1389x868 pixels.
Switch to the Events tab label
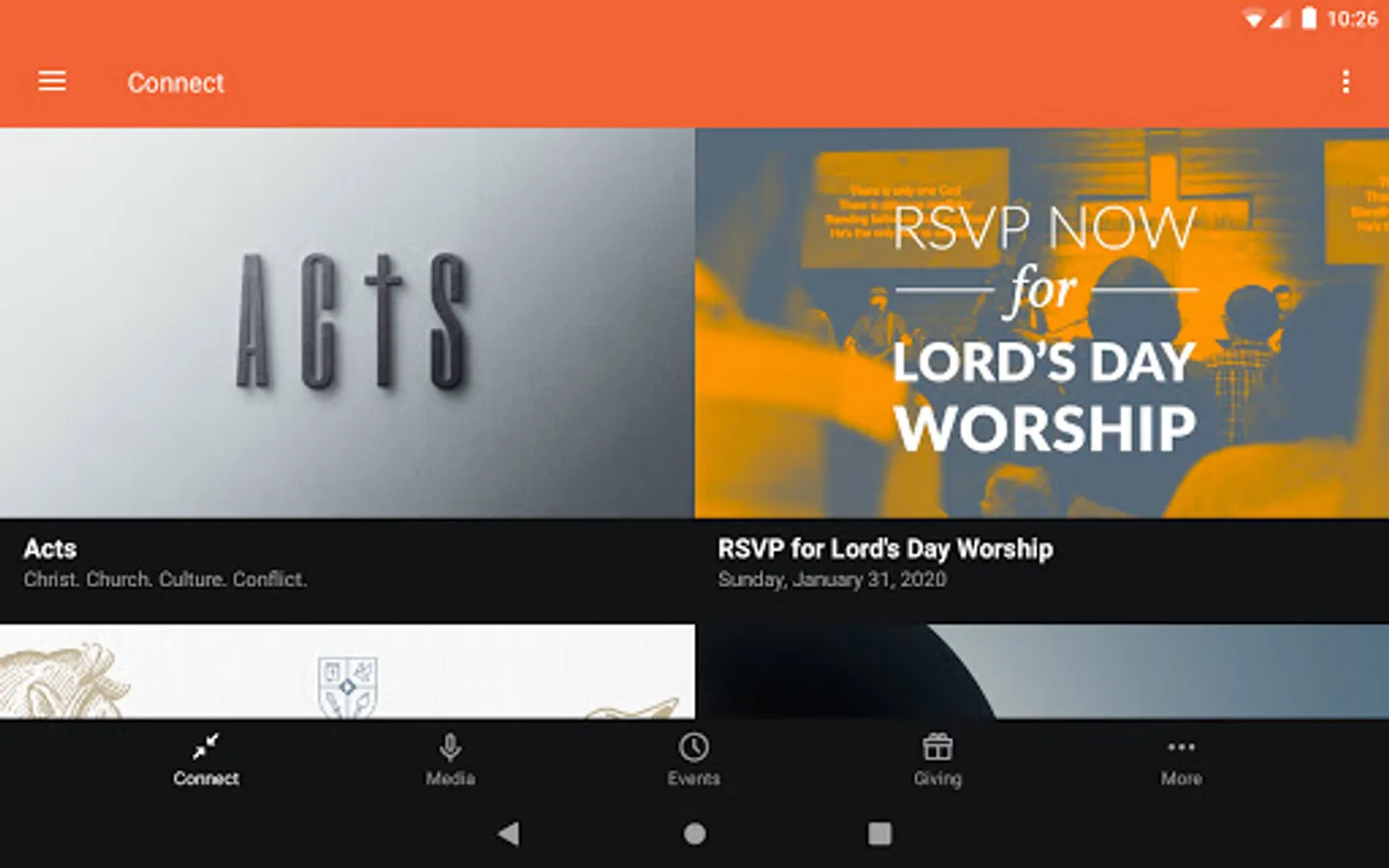(694, 778)
